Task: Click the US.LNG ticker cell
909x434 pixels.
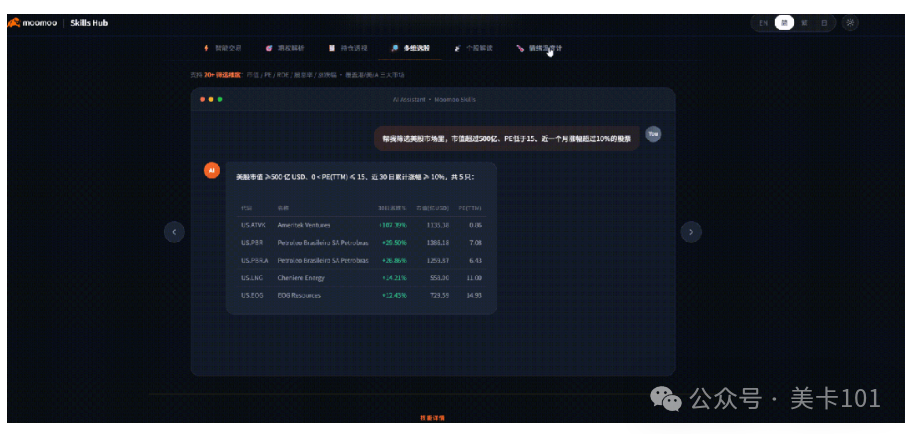Action: (251, 278)
